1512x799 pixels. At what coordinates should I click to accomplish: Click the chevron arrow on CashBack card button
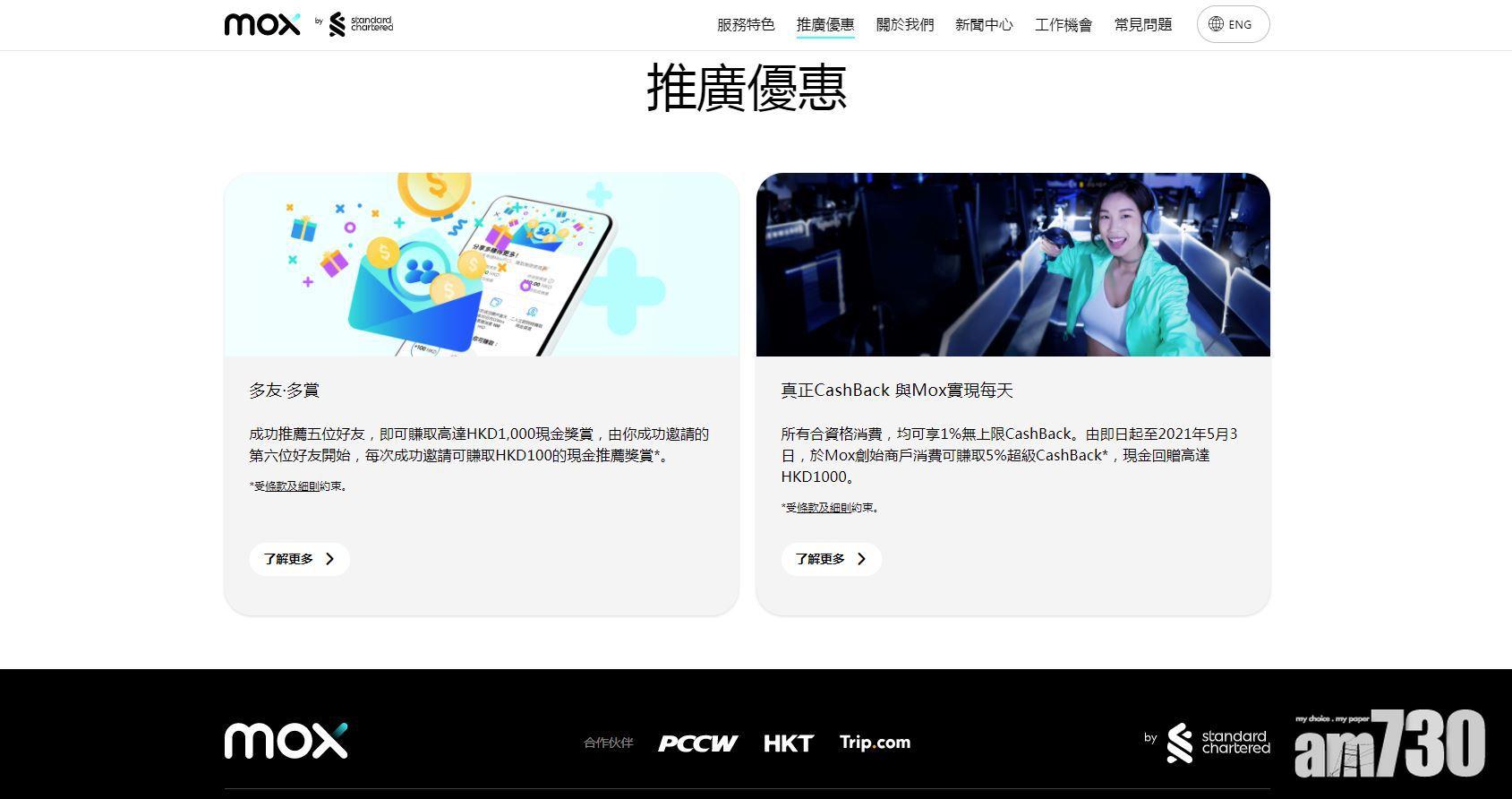point(861,559)
